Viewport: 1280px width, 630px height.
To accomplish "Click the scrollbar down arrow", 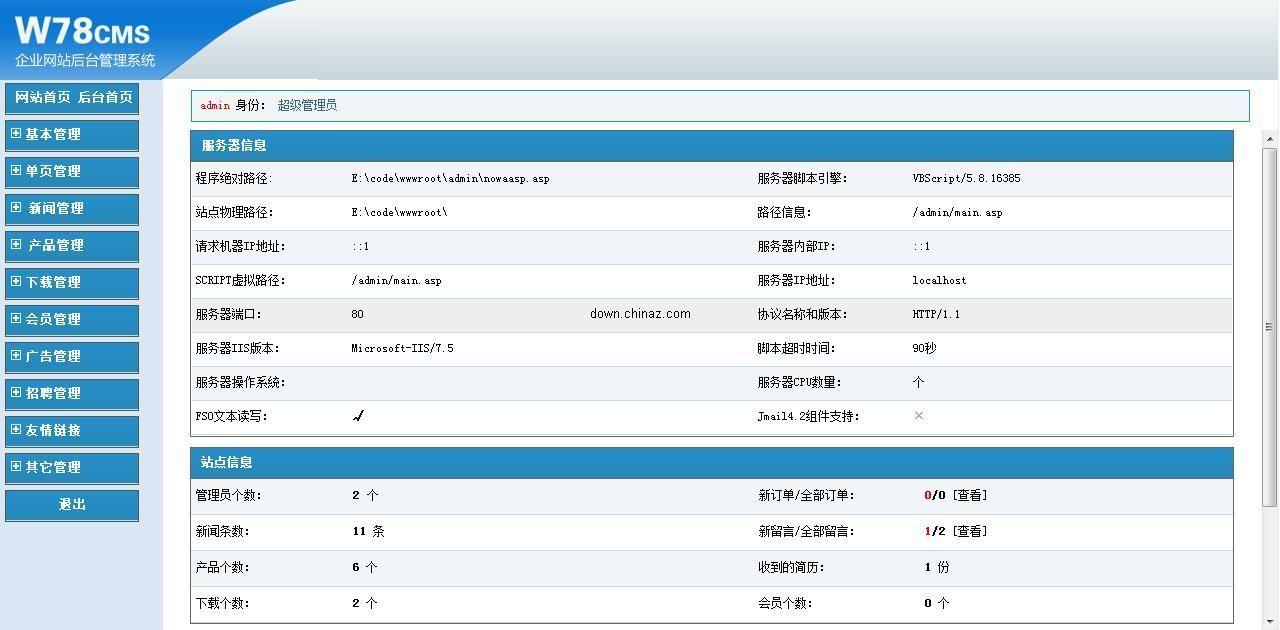I will (1269, 620).
